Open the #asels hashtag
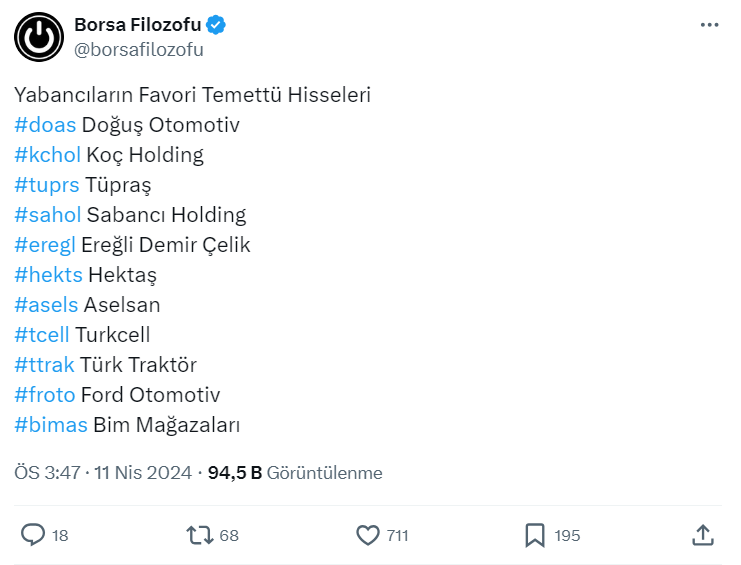 [46, 305]
